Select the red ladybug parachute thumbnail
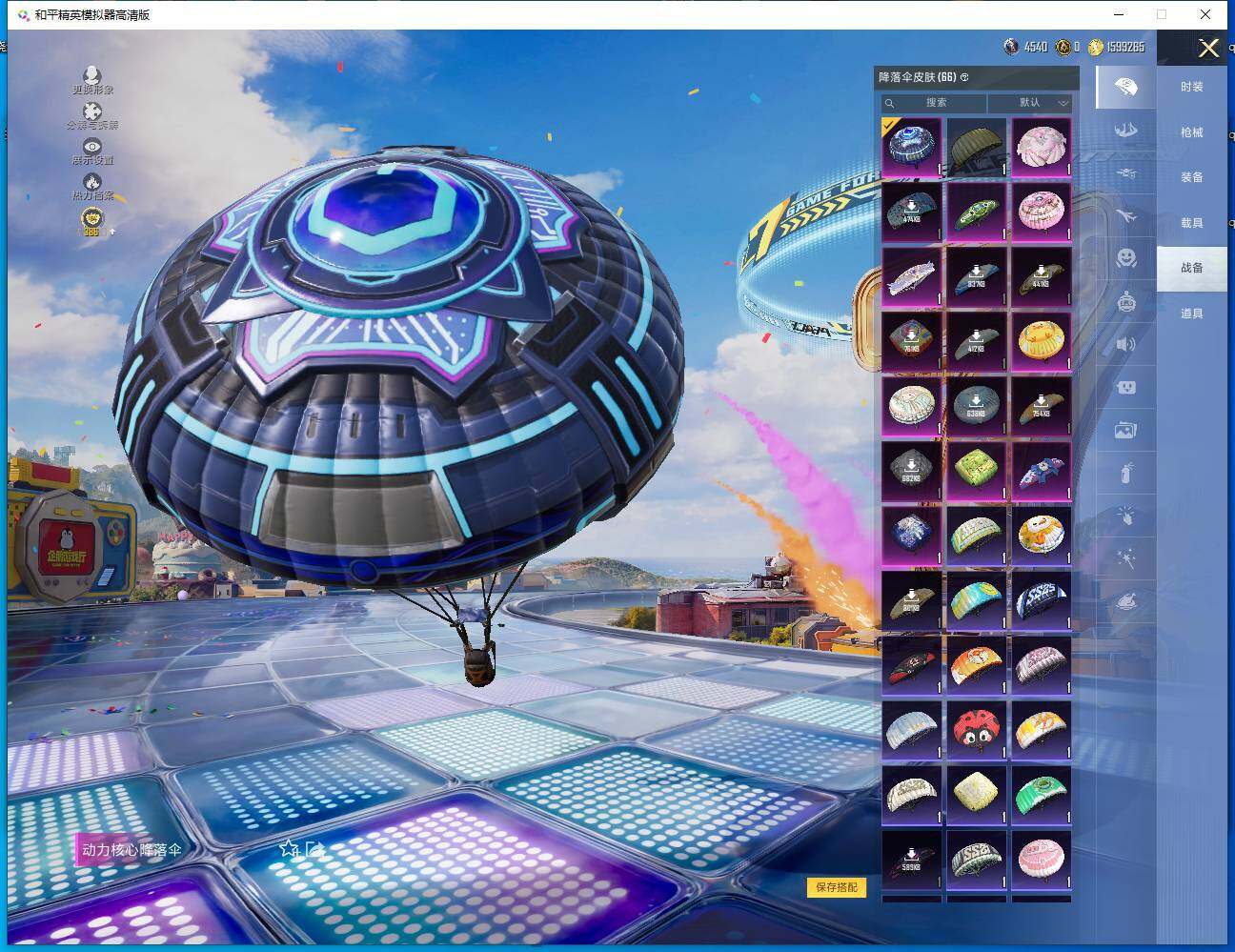 click(x=977, y=730)
